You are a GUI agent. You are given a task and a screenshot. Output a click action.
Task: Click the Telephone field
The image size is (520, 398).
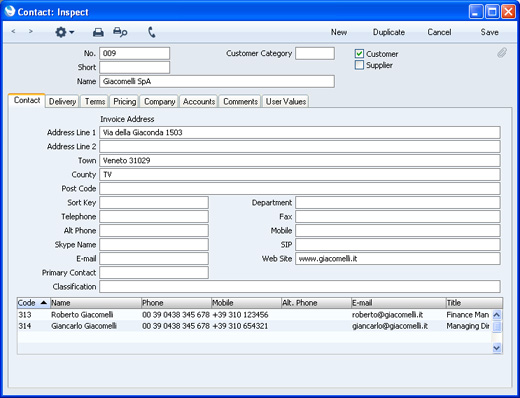pos(154,216)
